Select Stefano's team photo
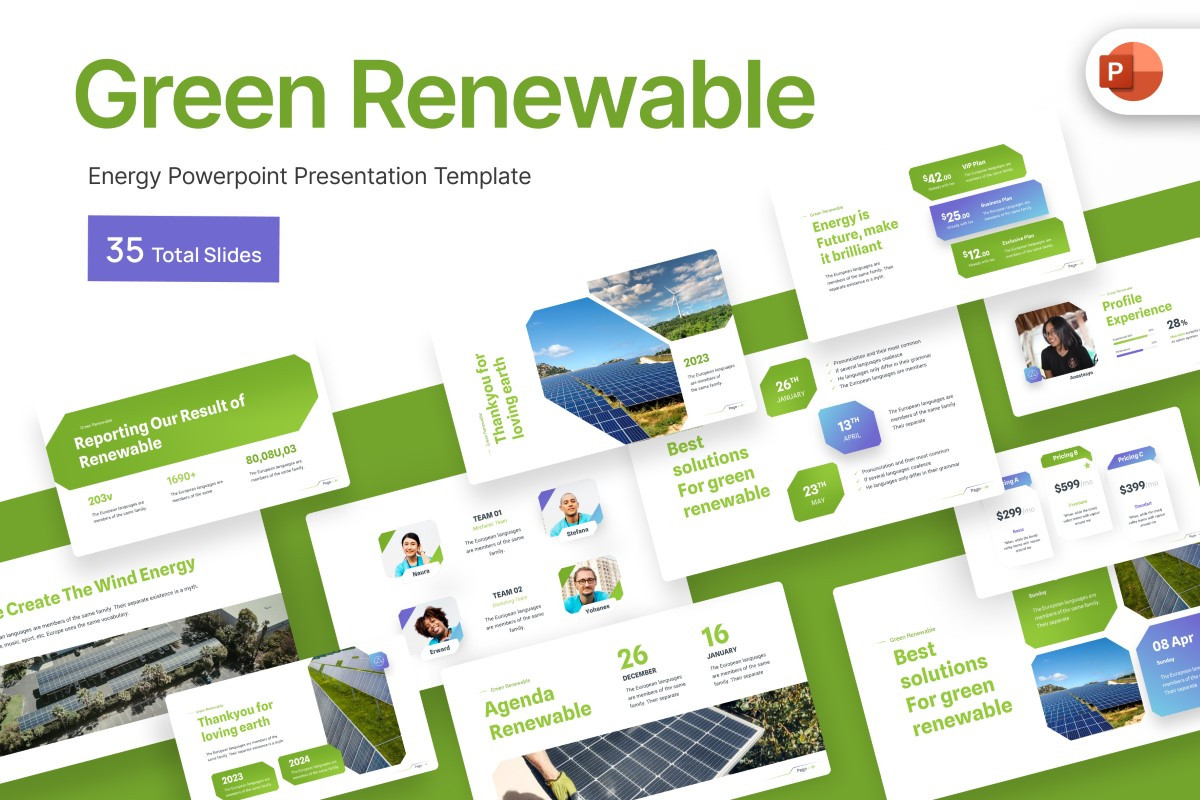The height and width of the screenshot is (800, 1200). tap(571, 510)
